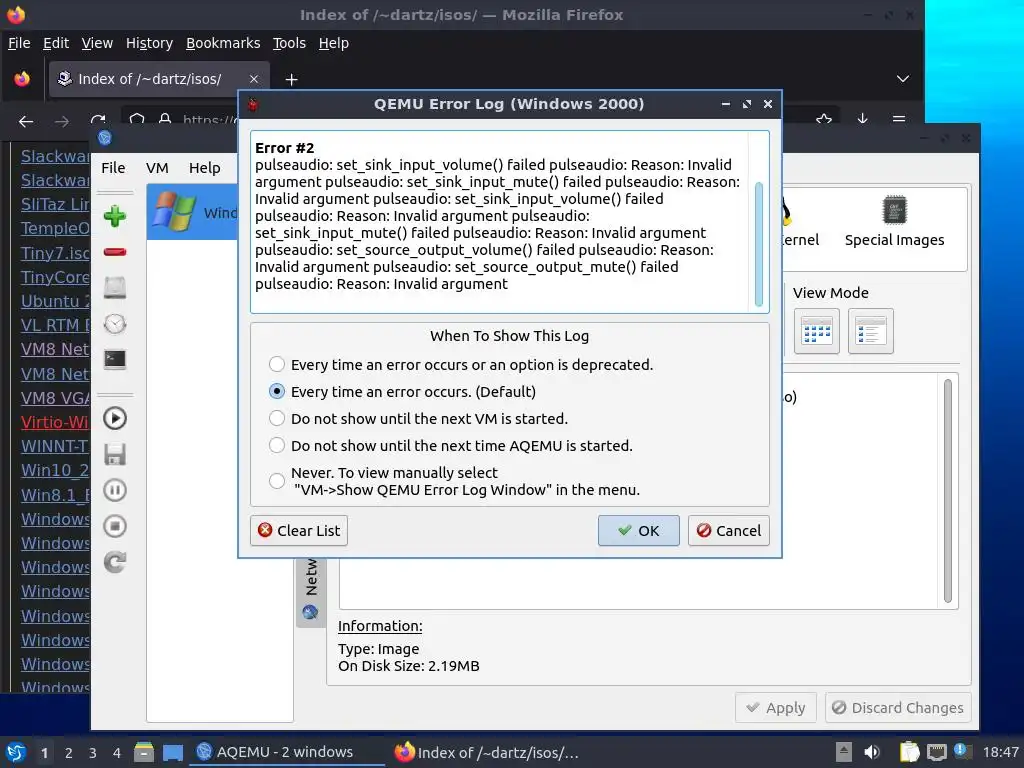Open the WINNT-T link in Firefox
Image resolution: width=1024 pixels, height=768 pixels.
55,446
